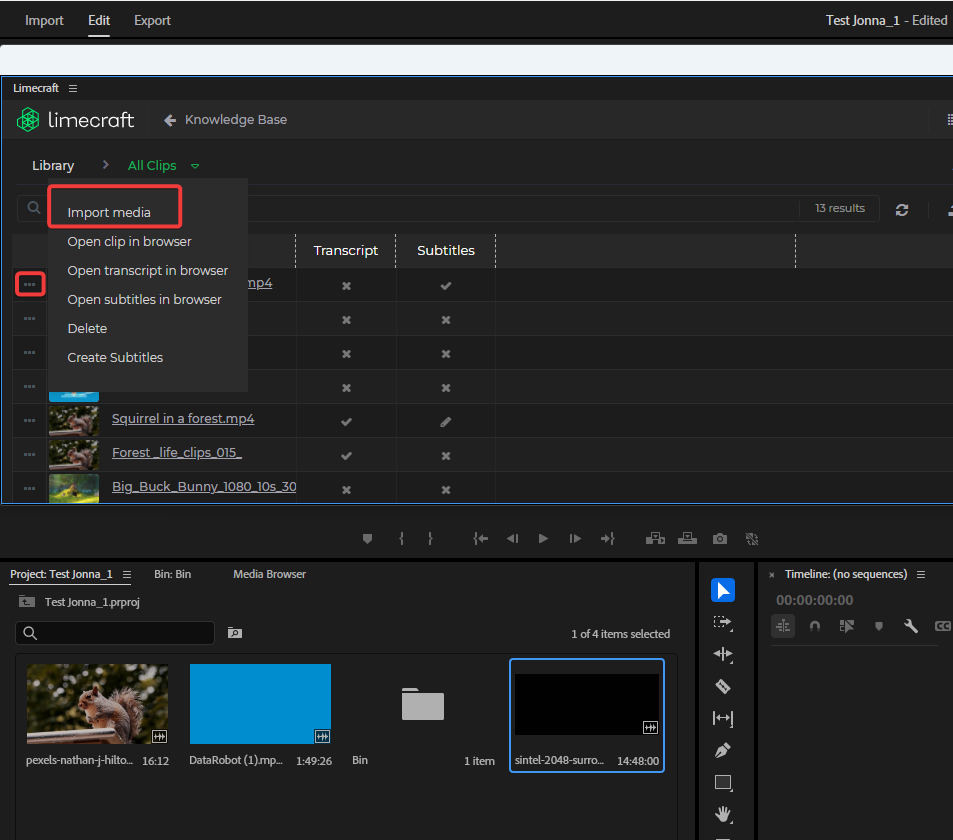Image resolution: width=953 pixels, height=840 pixels.
Task: Expand the All Clips dropdown
Action: coord(195,166)
